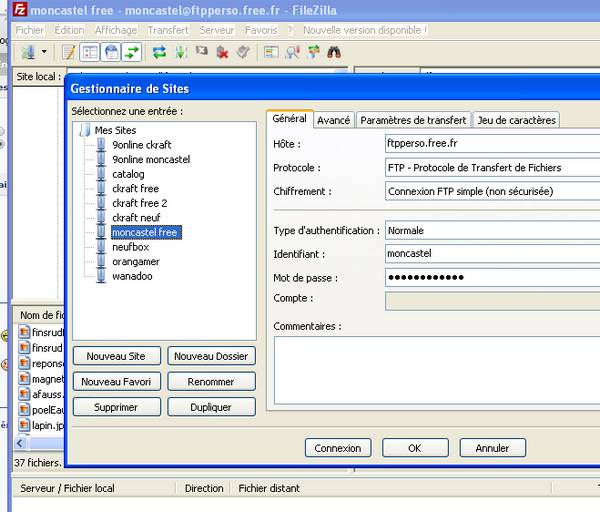Click the Direction queue column header
This screenshot has height=512, width=600.
(x=204, y=488)
